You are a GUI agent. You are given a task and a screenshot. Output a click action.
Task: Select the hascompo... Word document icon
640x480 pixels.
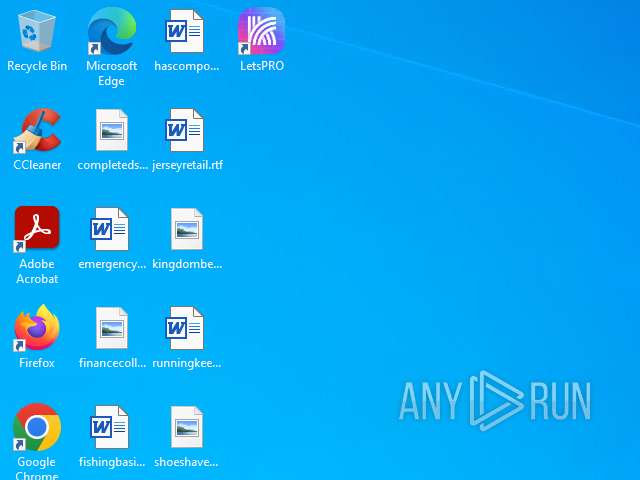tap(184, 31)
